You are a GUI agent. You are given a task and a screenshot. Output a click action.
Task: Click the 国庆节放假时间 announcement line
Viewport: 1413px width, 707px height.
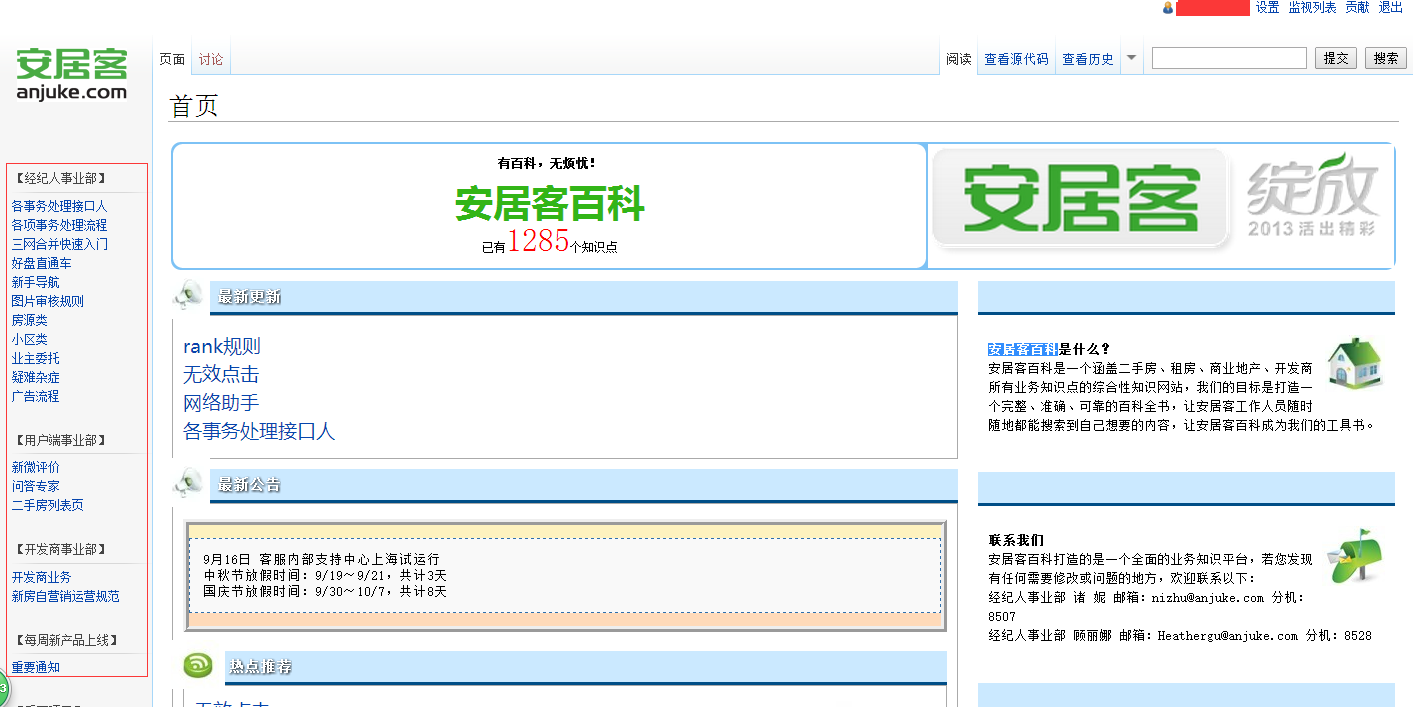click(325, 591)
